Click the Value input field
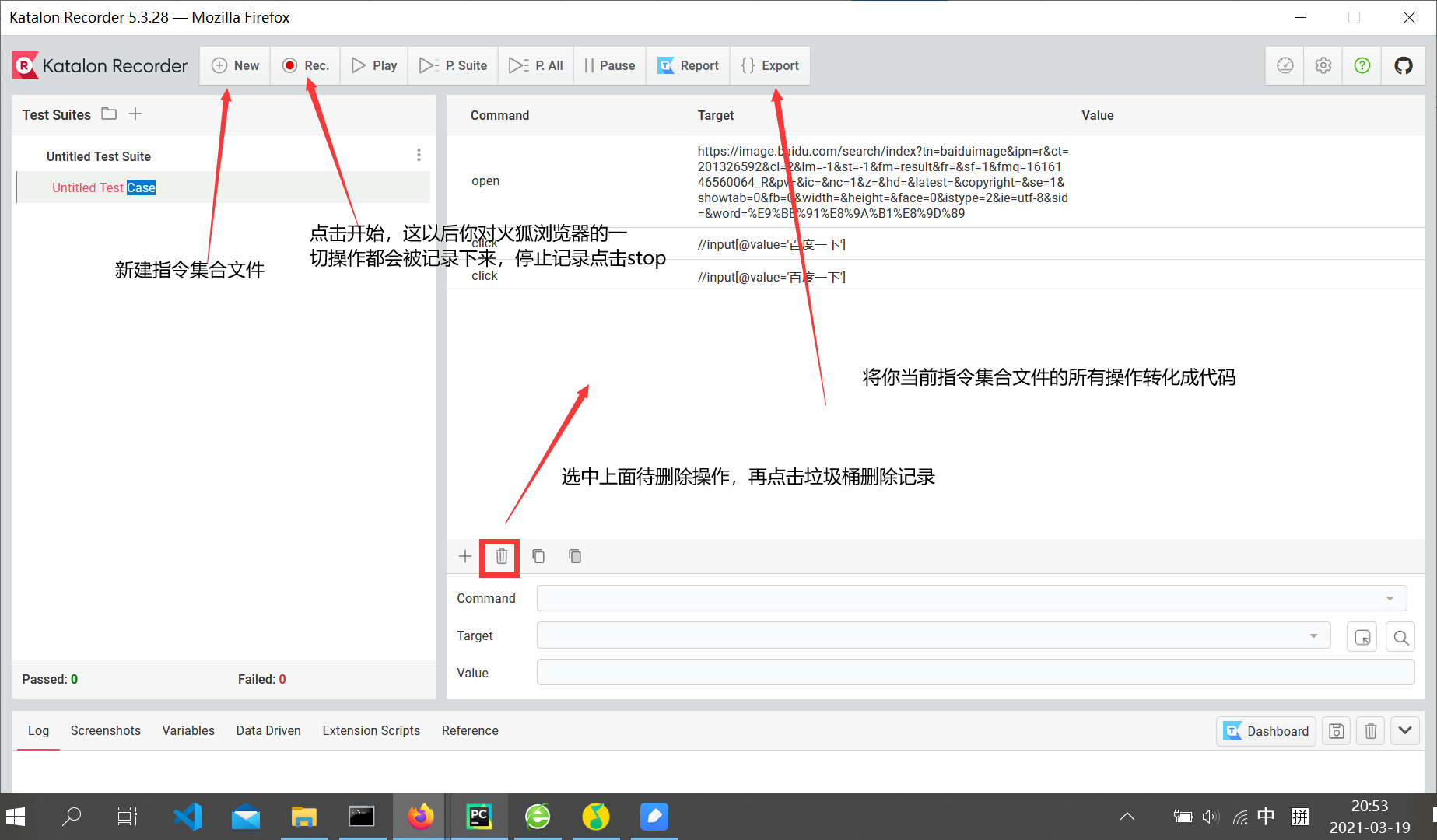This screenshot has width=1437, height=840. [976, 673]
